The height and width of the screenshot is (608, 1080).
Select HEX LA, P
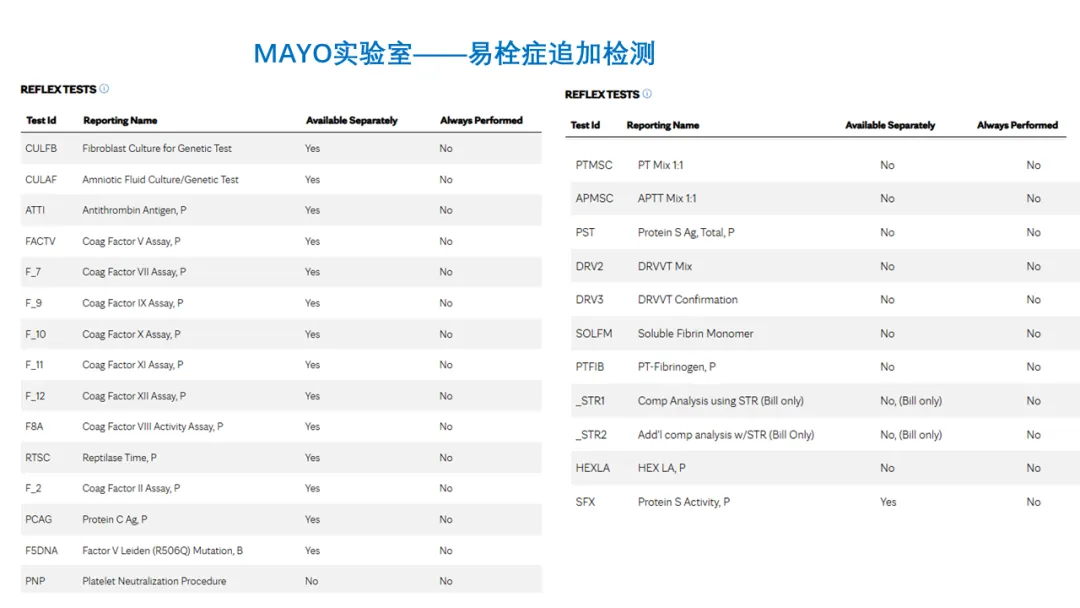click(661, 468)
